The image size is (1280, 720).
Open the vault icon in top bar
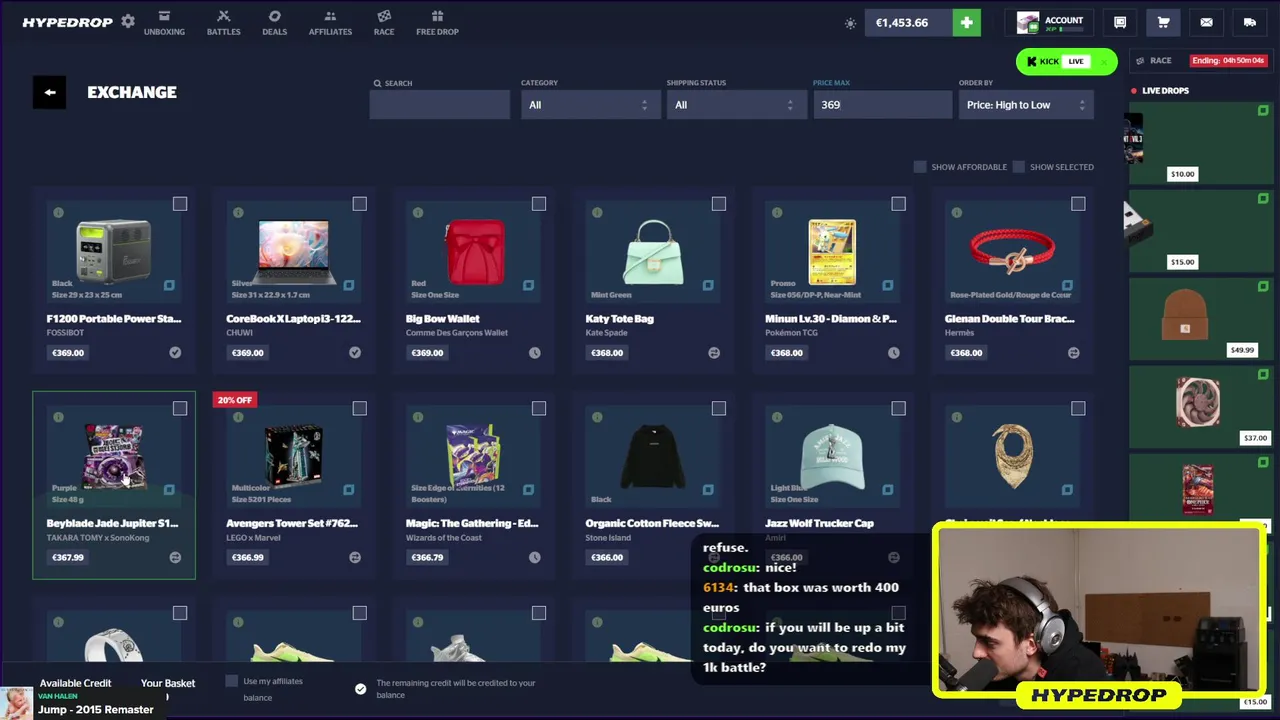(1120, 22)
